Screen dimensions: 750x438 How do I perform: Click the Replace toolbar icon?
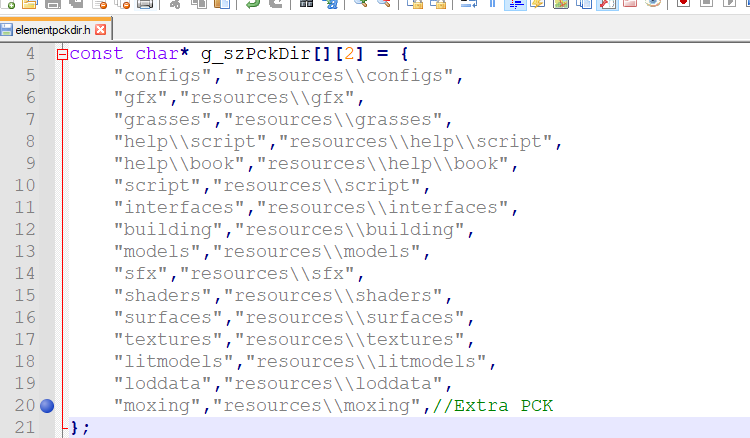click(330, 4)
